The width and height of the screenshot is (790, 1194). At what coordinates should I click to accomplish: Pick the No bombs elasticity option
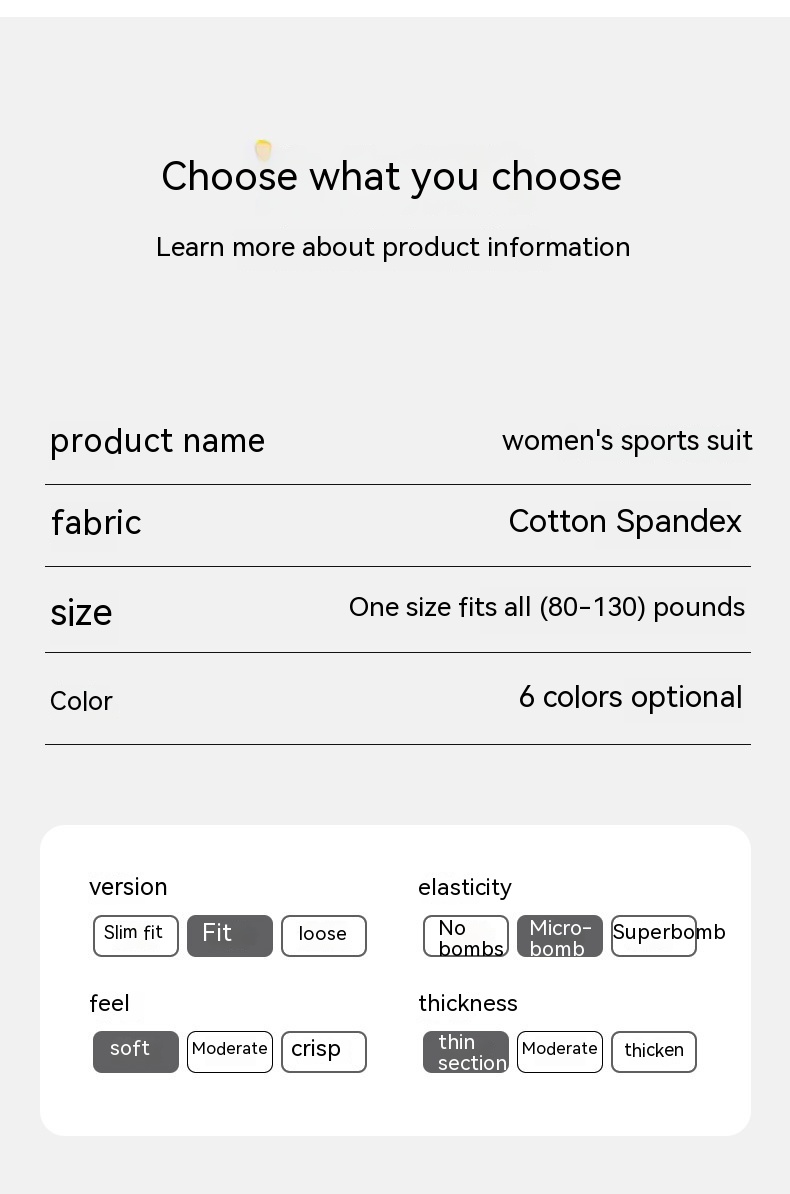(x=466, y=937)
